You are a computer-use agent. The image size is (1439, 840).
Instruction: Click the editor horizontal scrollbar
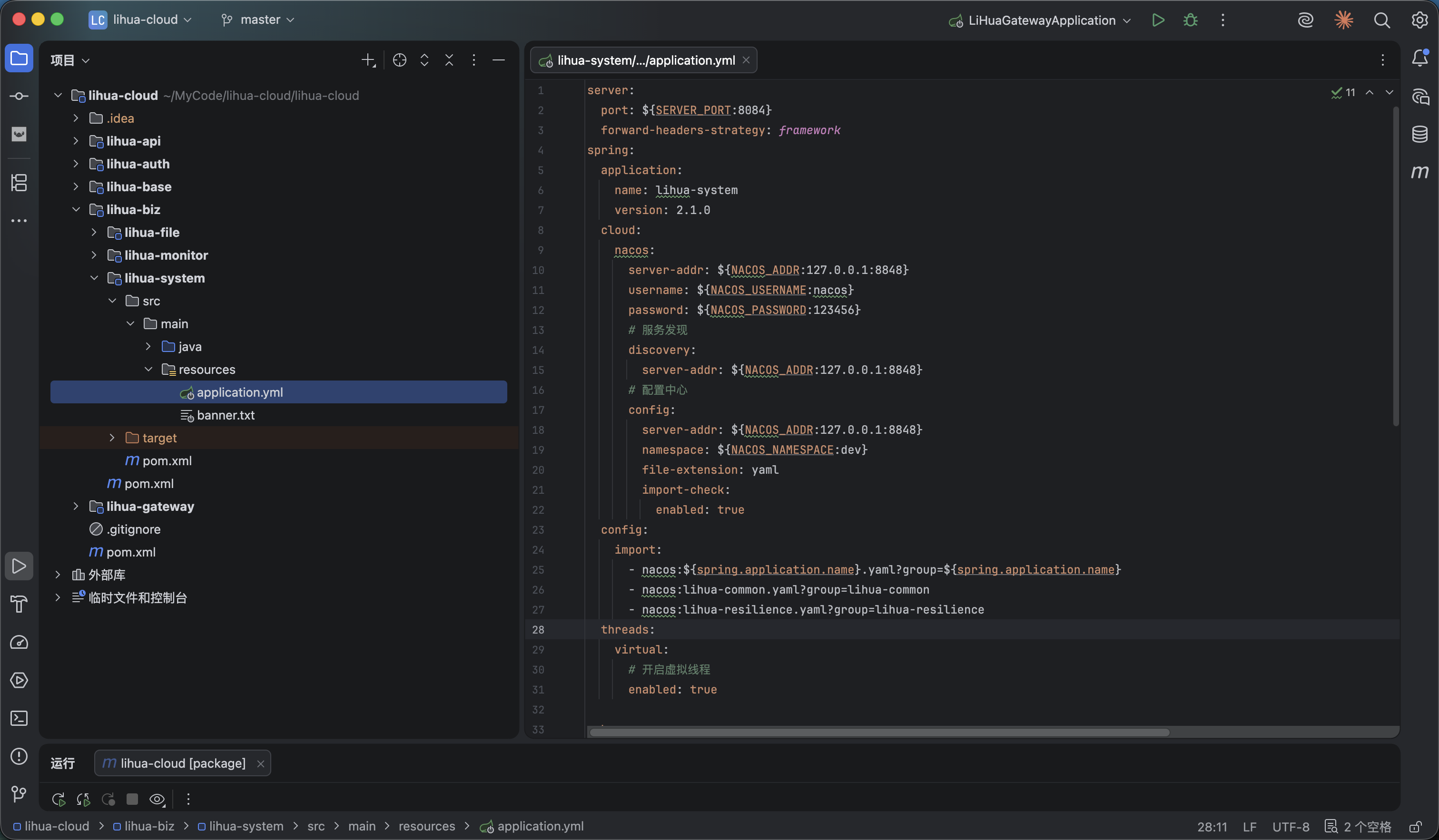pos(879,732)
